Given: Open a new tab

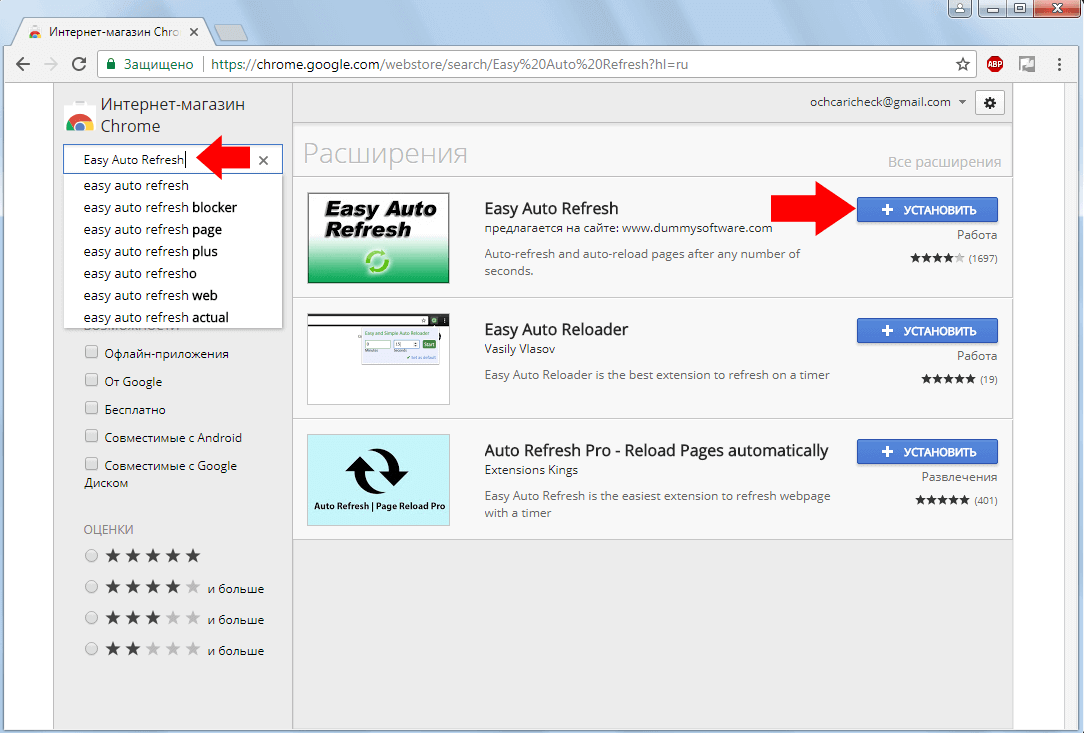Looking at the screenshot, I should coord(230,33).
